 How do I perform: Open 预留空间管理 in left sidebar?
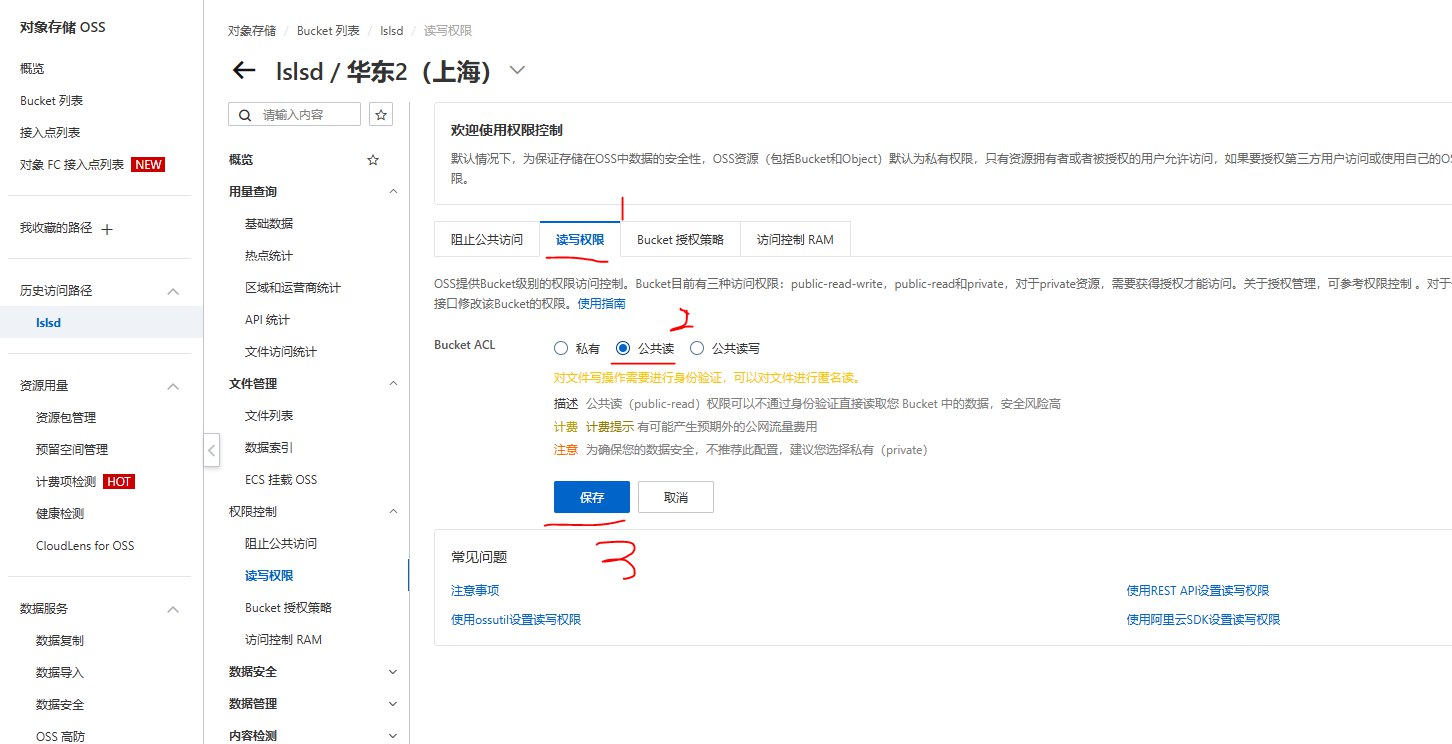coord(72,450)
